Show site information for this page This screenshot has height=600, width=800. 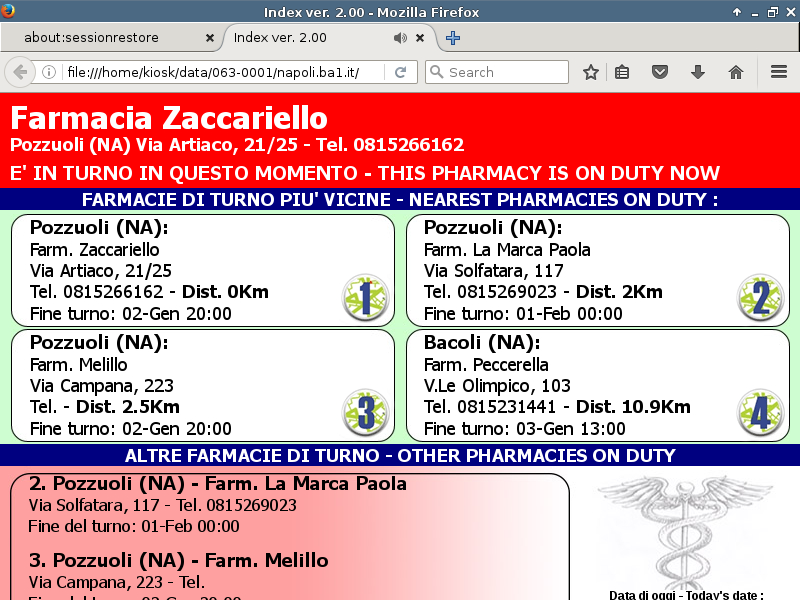(48, 72)
